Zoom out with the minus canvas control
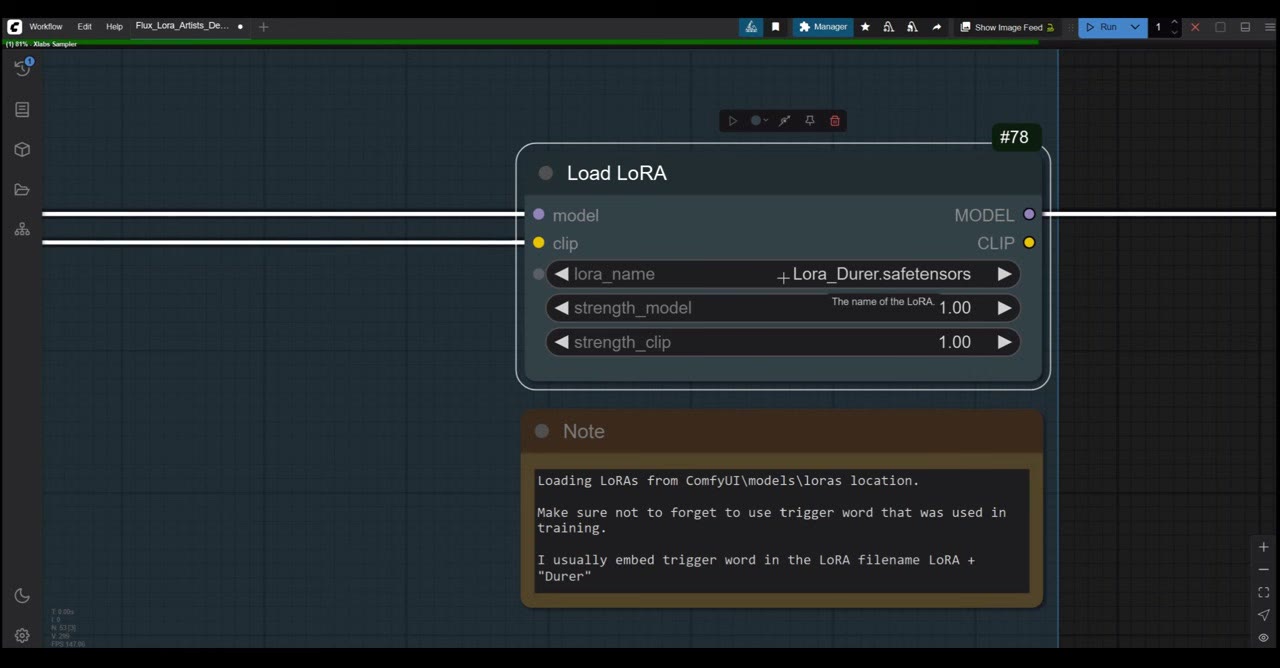This screenshot has width=1280, height=668. 1263,570
